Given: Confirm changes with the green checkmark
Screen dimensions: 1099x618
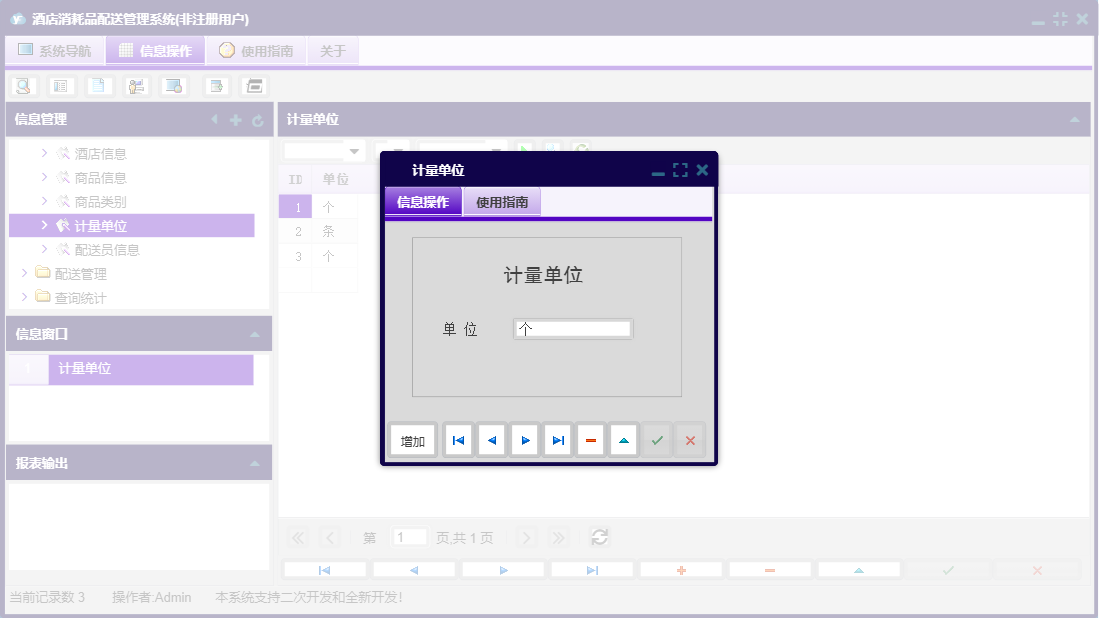Looking at the screenshot, I should (x=656, y=439).
